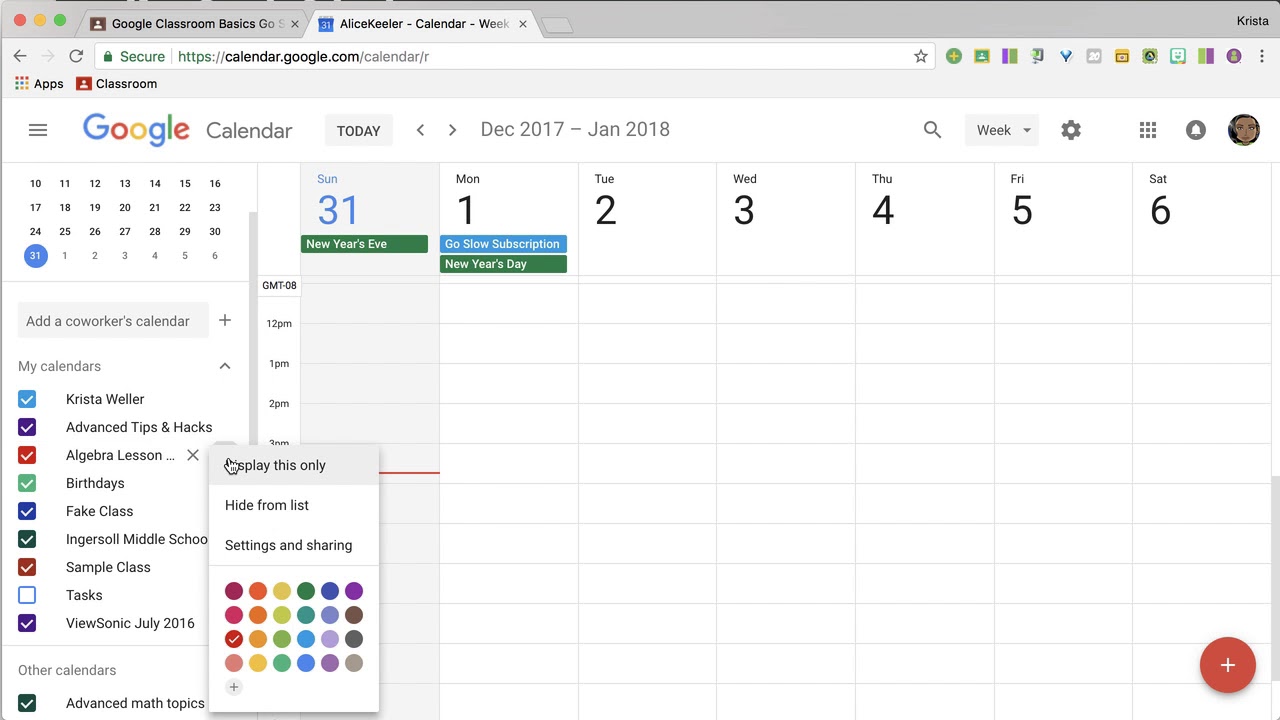This screenshot has height=720, width=1280.
Task: Open the Classroom bookmark
Action: 117,84
